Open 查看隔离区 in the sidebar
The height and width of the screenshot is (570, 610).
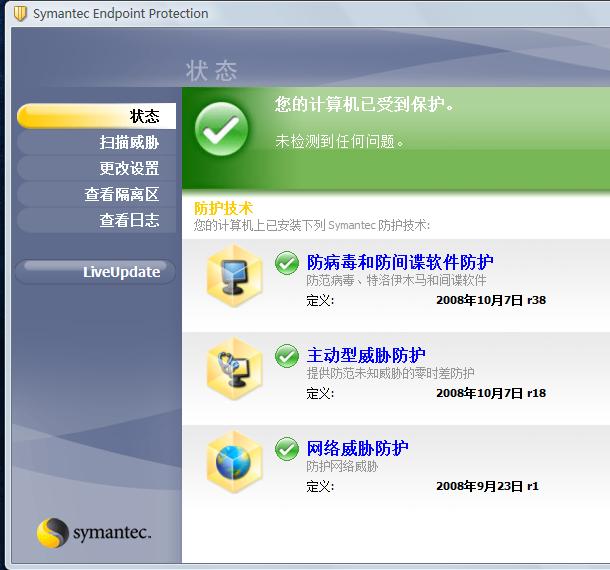96,194
